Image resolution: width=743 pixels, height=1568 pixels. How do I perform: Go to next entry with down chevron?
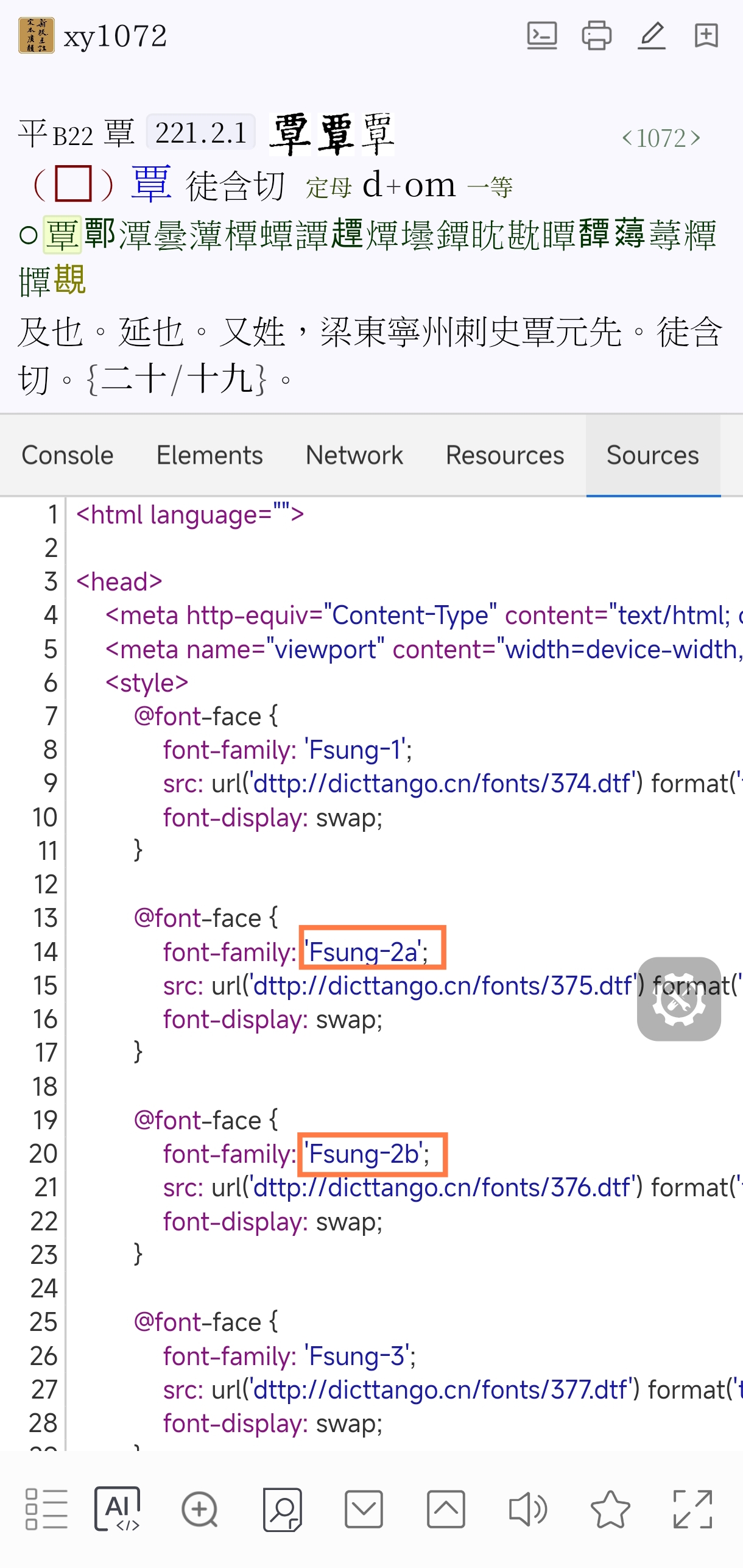364,1509
